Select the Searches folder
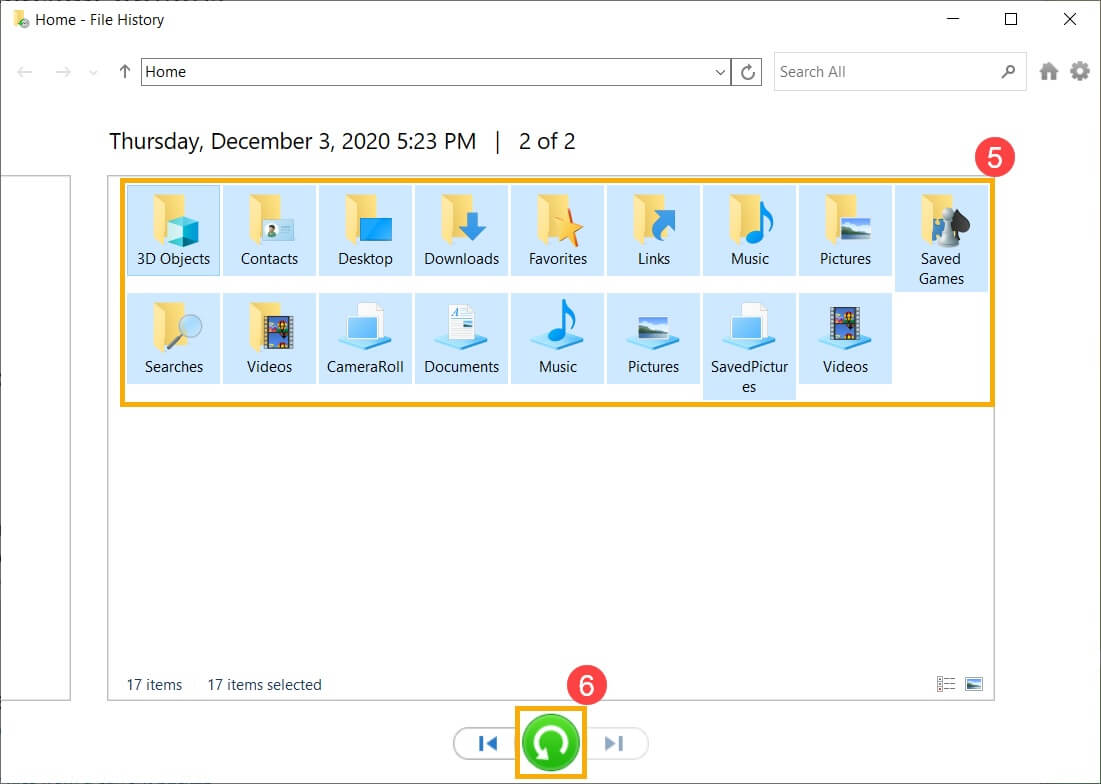The height and width of the screenshot is (784, 1101). click(173, 337)
